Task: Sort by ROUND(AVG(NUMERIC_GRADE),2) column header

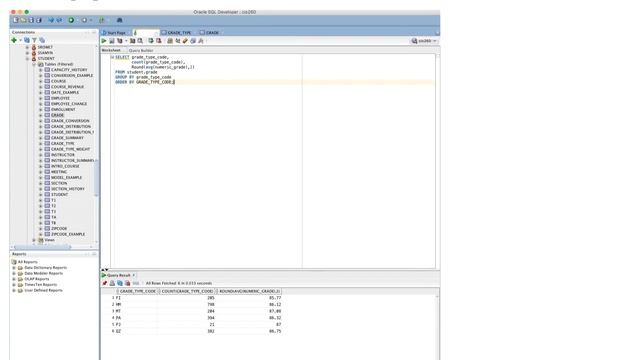Action: click(x=249, y=291)
